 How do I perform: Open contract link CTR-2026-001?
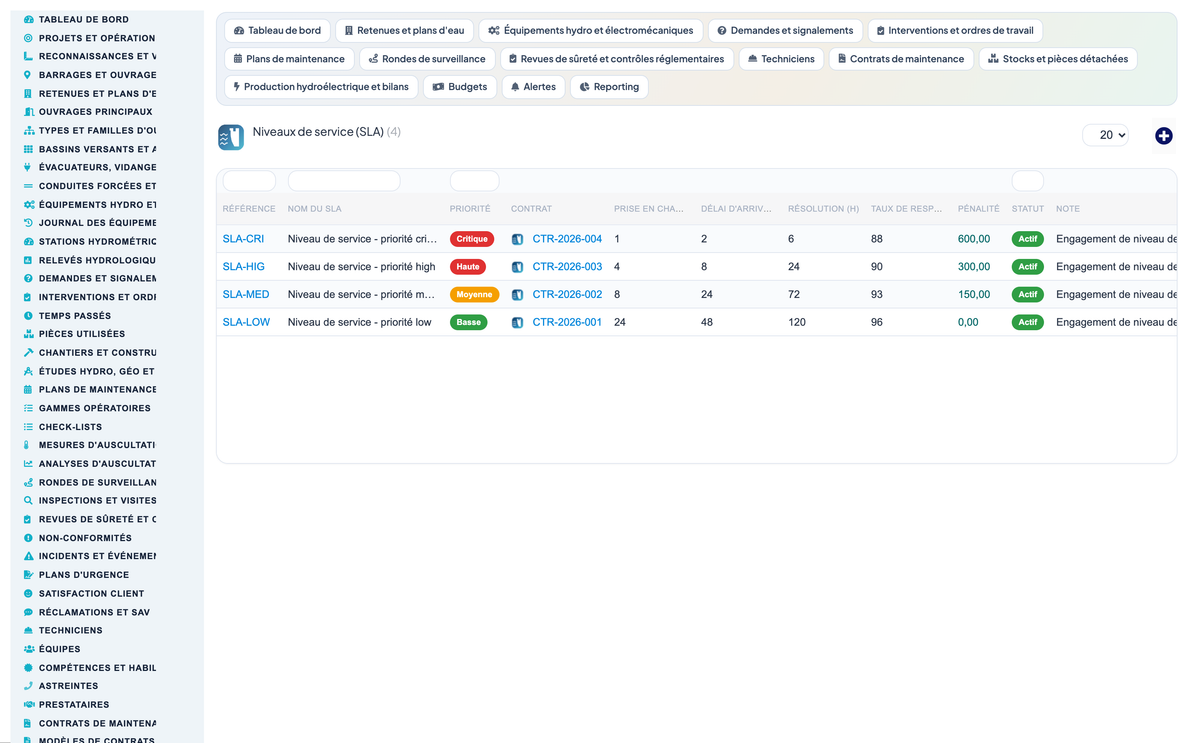click(567, 323)
